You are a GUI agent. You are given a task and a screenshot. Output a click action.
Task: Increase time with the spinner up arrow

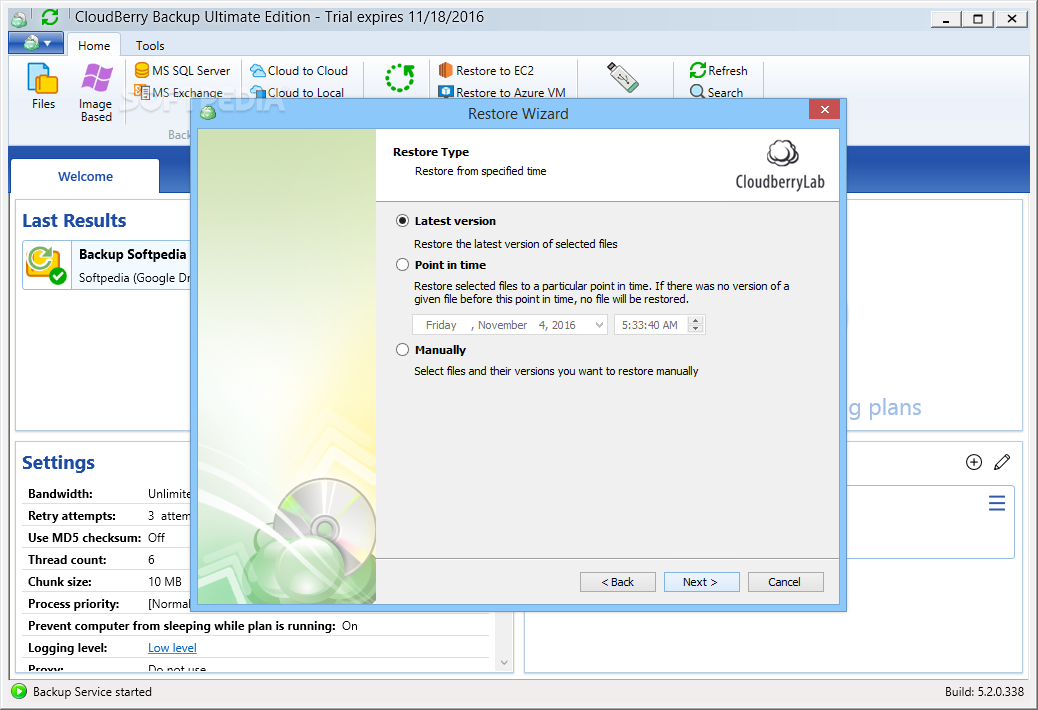pyautogui.click(x=695, y=321)
